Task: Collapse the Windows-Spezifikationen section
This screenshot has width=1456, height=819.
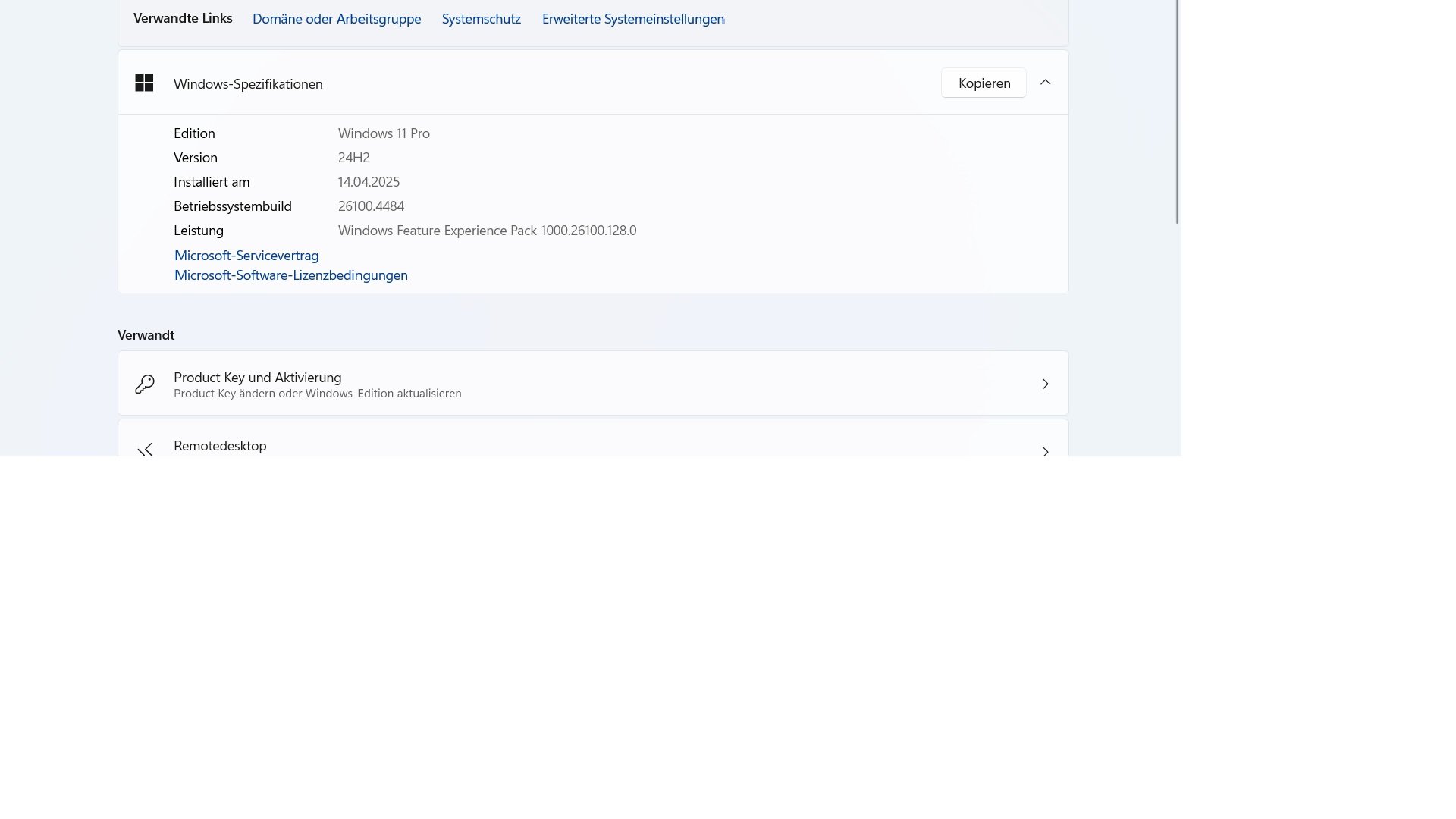Action: tap(1045, 83)
